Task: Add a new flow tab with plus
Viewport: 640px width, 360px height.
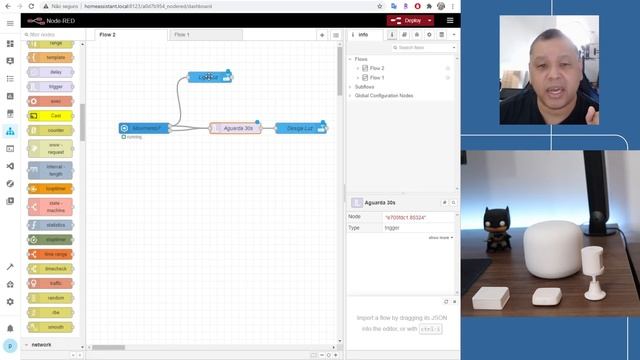Action: click(322, 35)
